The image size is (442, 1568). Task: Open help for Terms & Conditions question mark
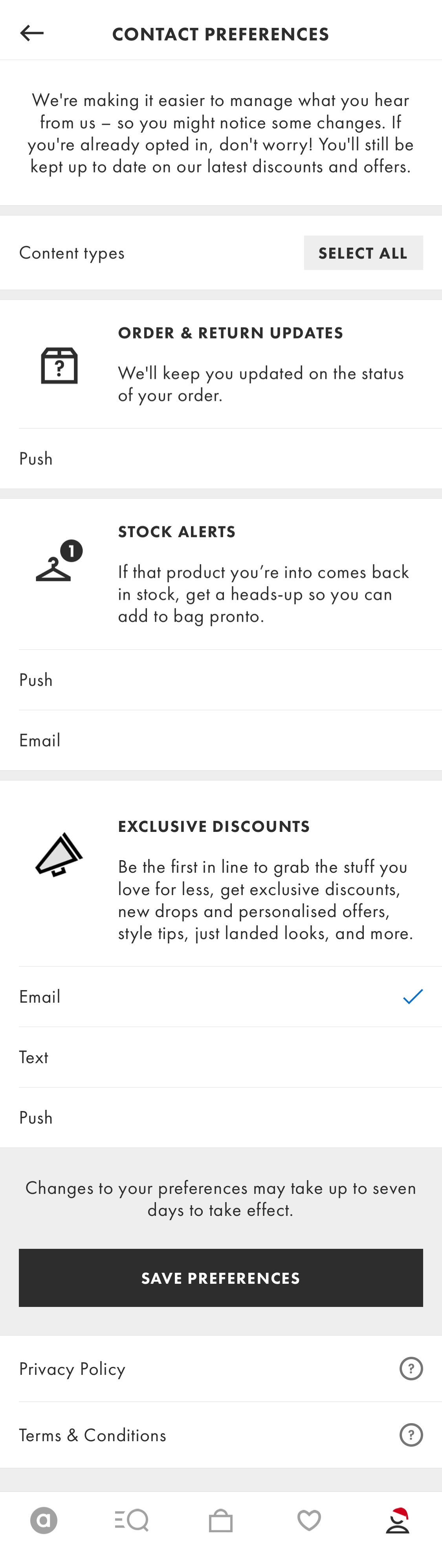coord(411,1435)
